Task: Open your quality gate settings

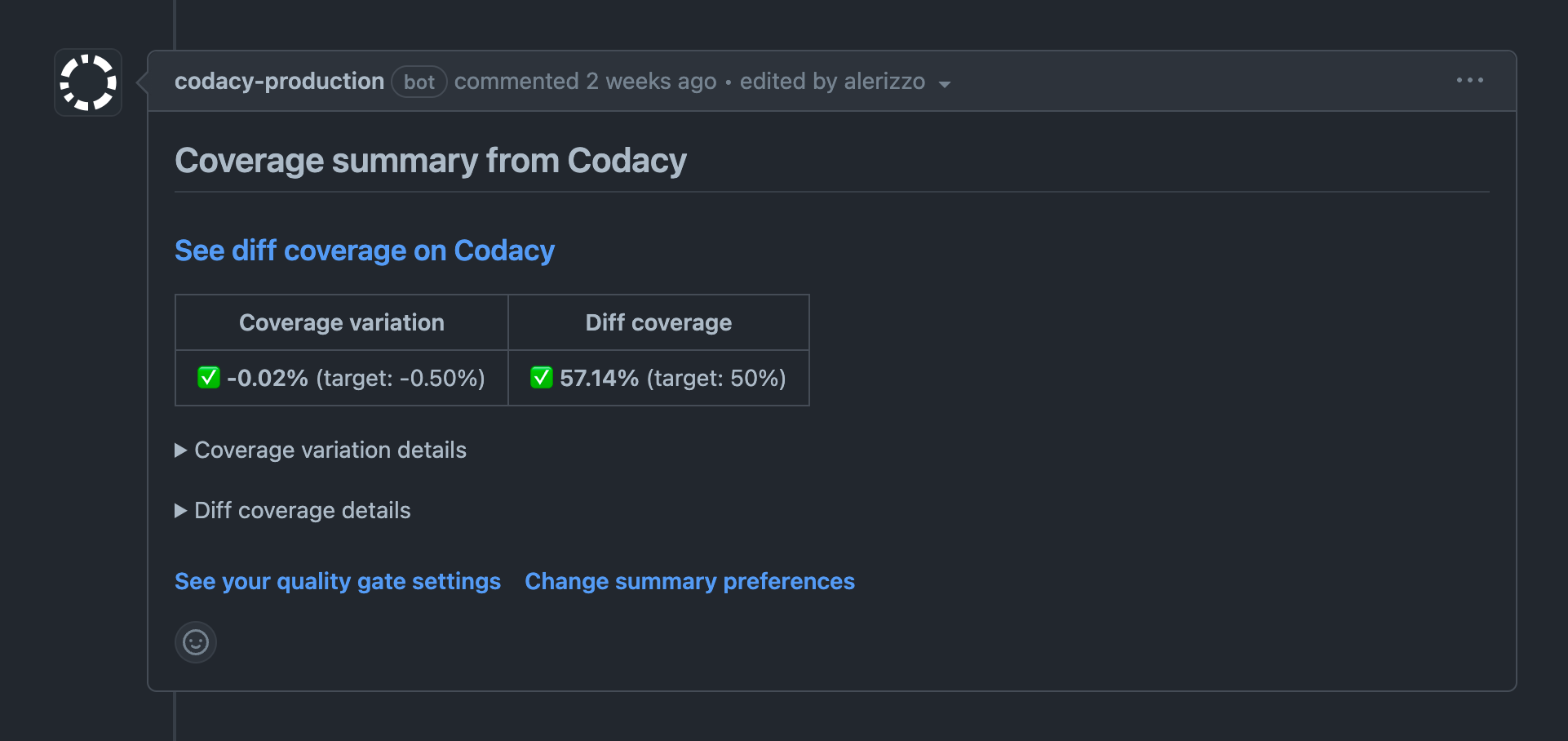Action: tap(337, 581)
